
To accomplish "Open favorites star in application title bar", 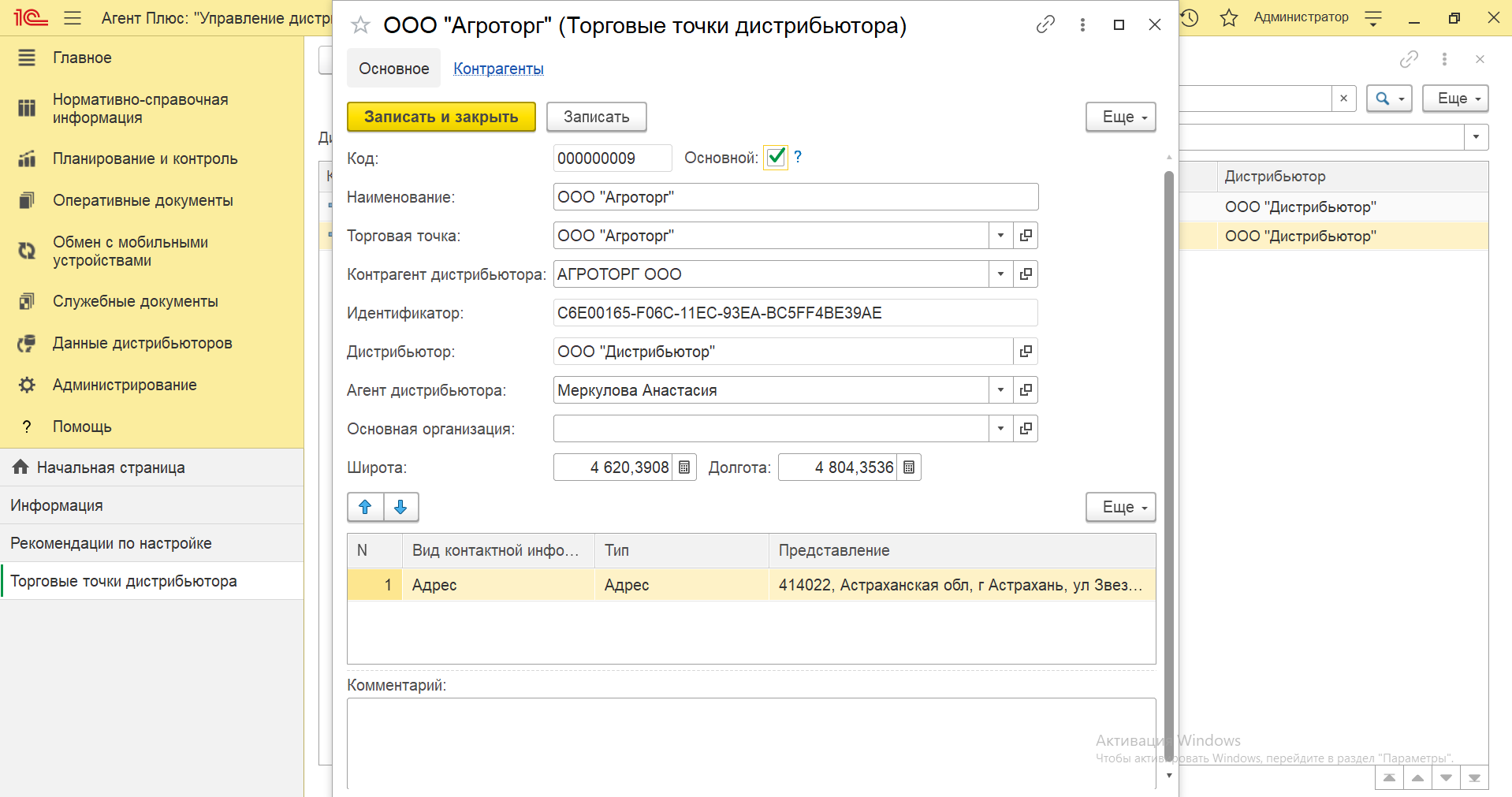I will coord(1229,17).
